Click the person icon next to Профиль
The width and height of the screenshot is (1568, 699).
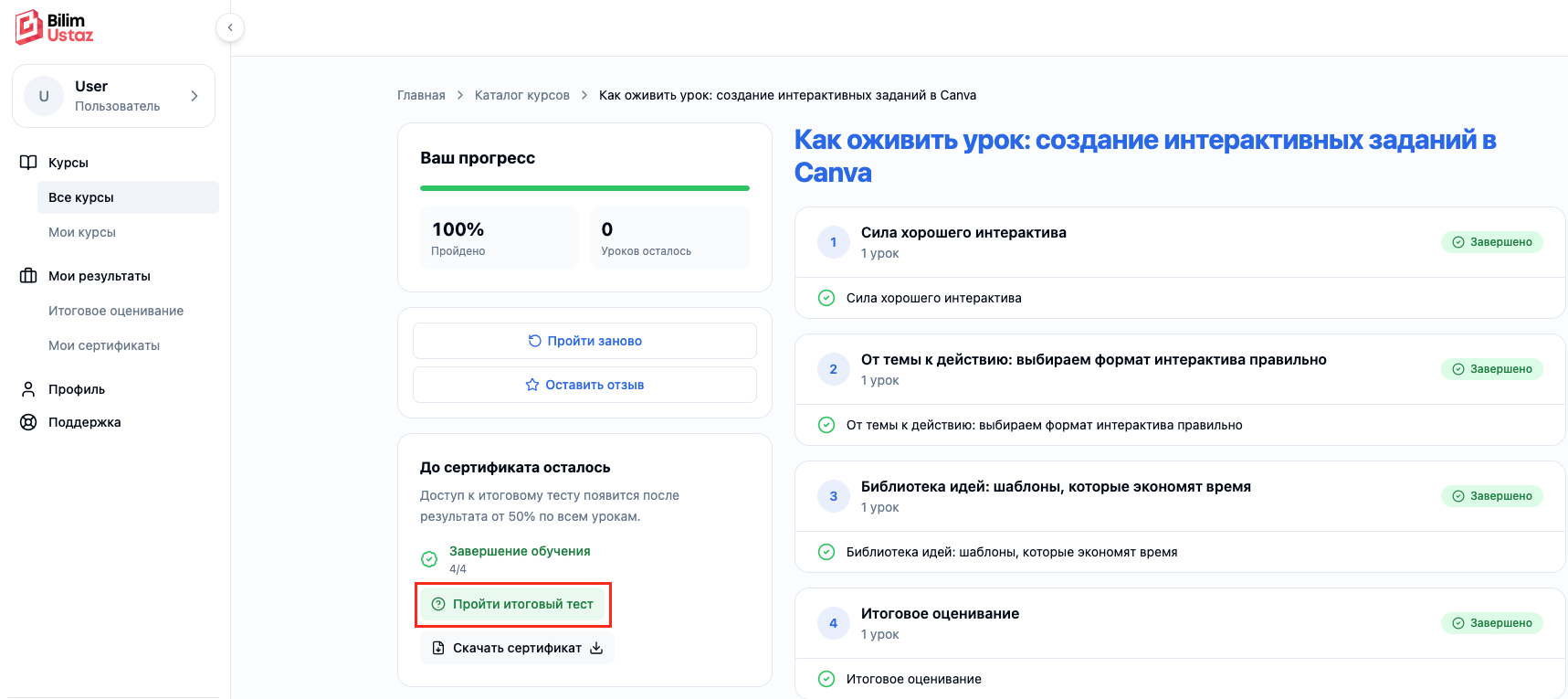[x=28, y=389]
